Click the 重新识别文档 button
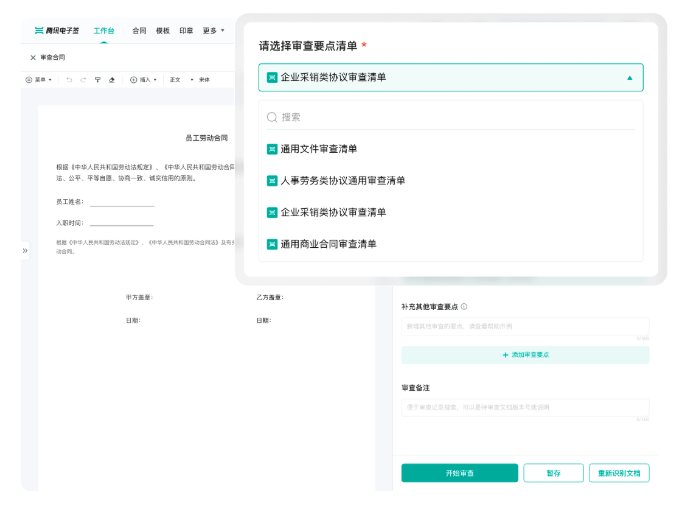The image size is (684, 517). (x=619, y=473)
